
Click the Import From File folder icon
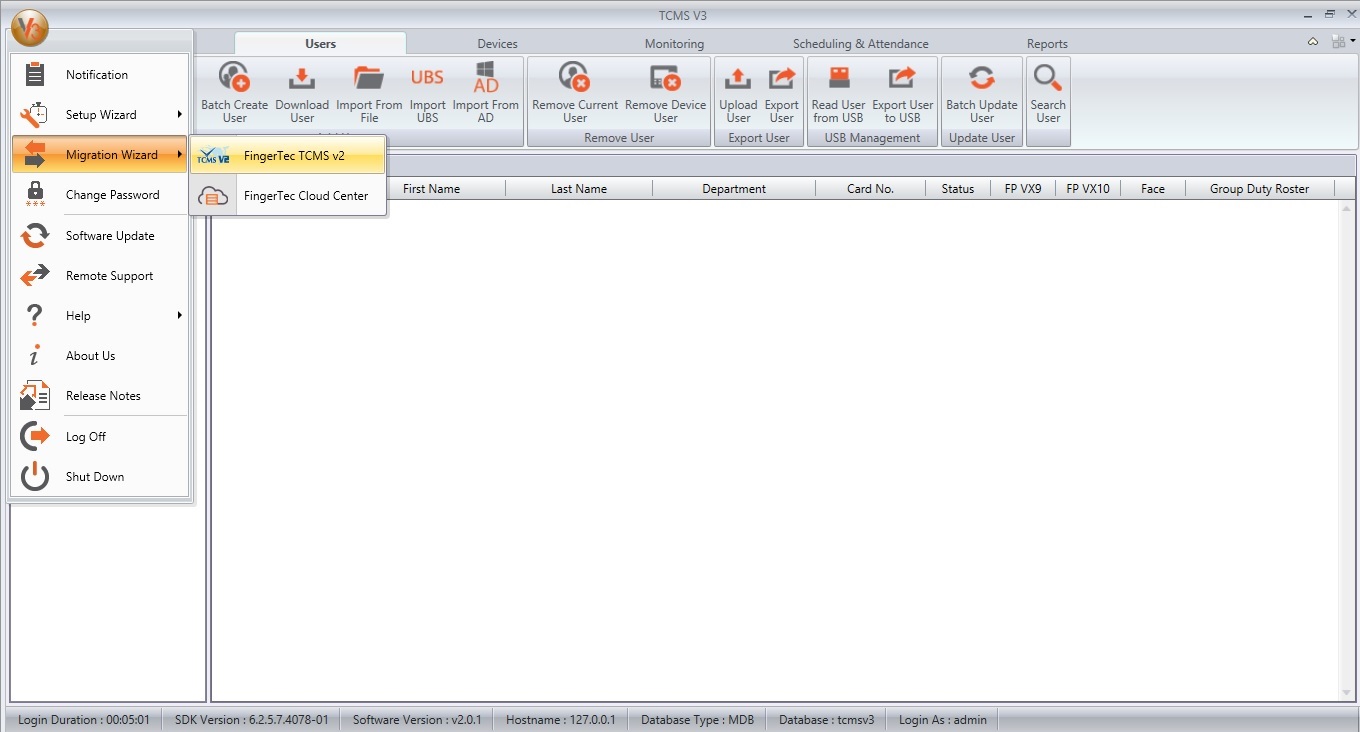(x=369, y=78)
